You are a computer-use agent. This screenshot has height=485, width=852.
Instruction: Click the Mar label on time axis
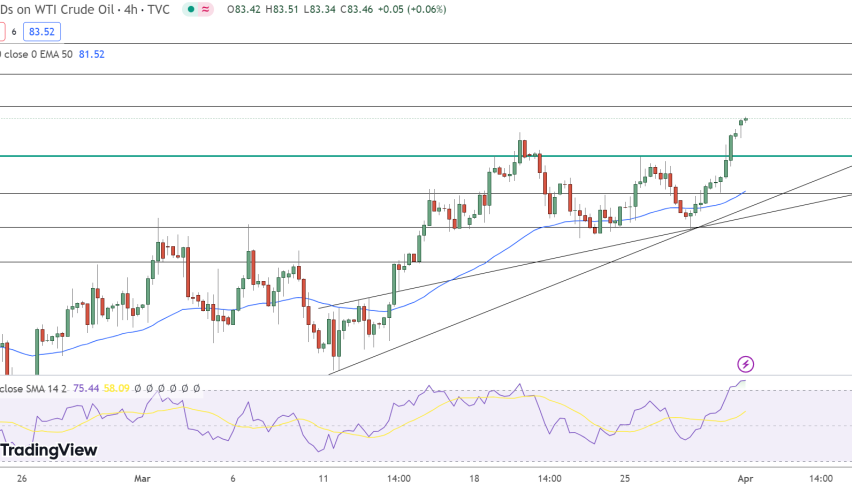click(x=142, y=478)
